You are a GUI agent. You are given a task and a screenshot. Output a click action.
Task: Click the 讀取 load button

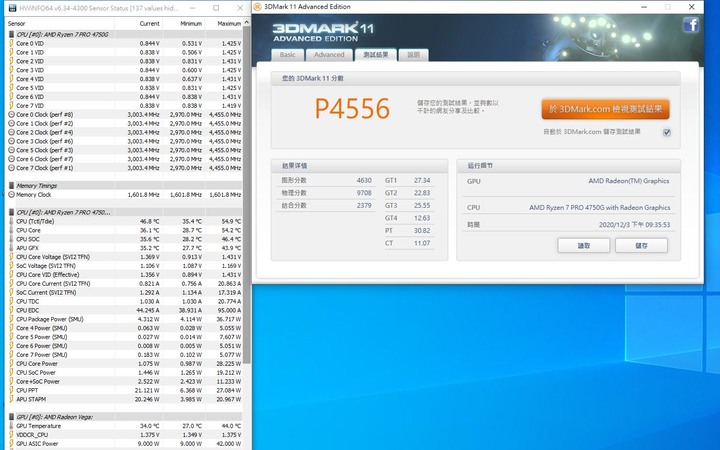pos(584,246)
